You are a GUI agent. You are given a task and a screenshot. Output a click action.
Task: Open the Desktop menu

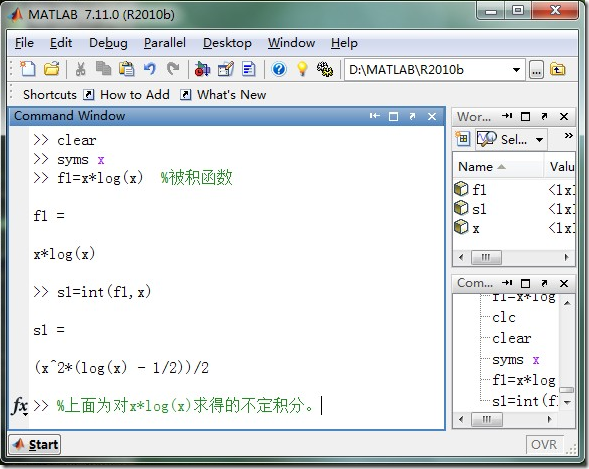point(227,43)
